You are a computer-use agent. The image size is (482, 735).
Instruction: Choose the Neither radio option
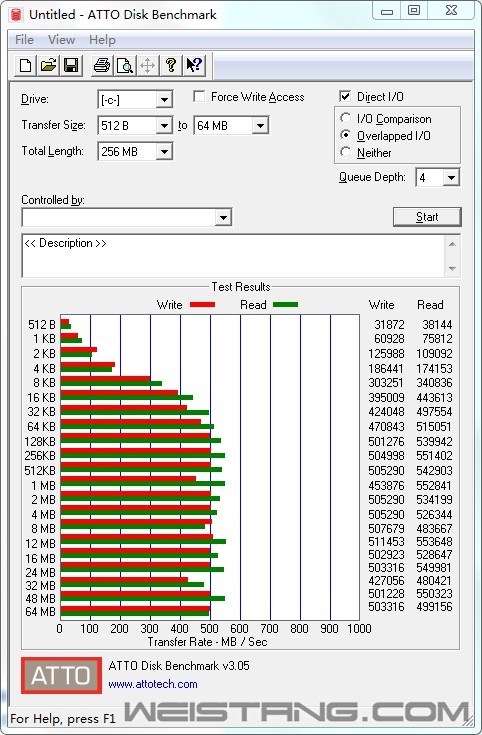pyautogui.click(x=346, y=152)
